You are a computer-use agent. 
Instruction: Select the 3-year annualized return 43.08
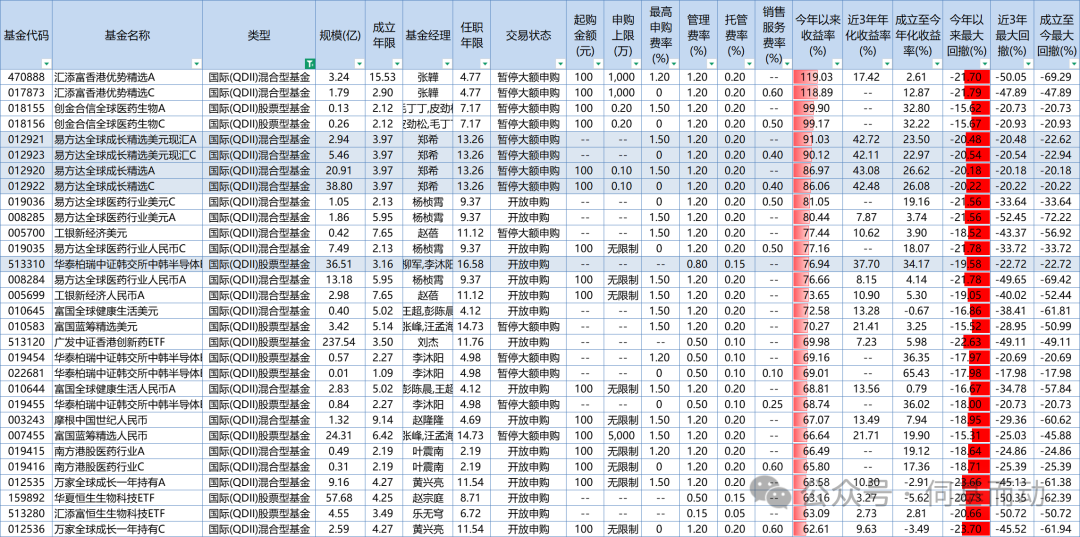pos(866,169)
